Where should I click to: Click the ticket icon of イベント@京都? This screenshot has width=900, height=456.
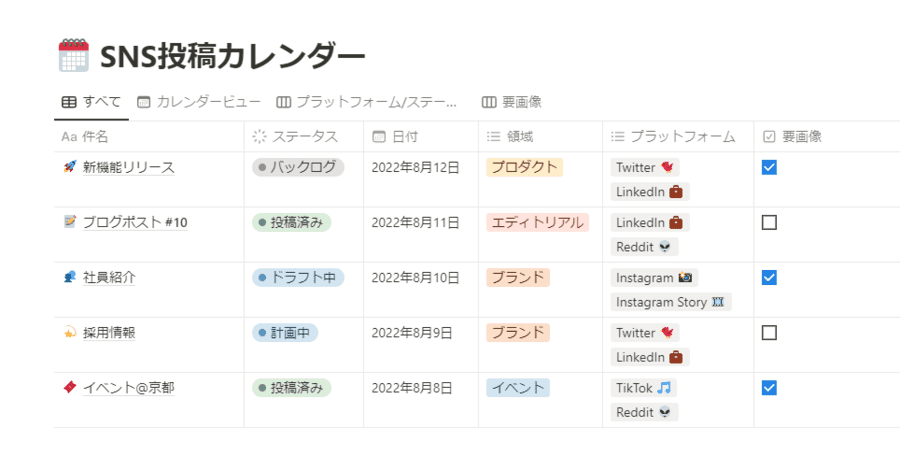pyautogui.click(x=69, y=388)
